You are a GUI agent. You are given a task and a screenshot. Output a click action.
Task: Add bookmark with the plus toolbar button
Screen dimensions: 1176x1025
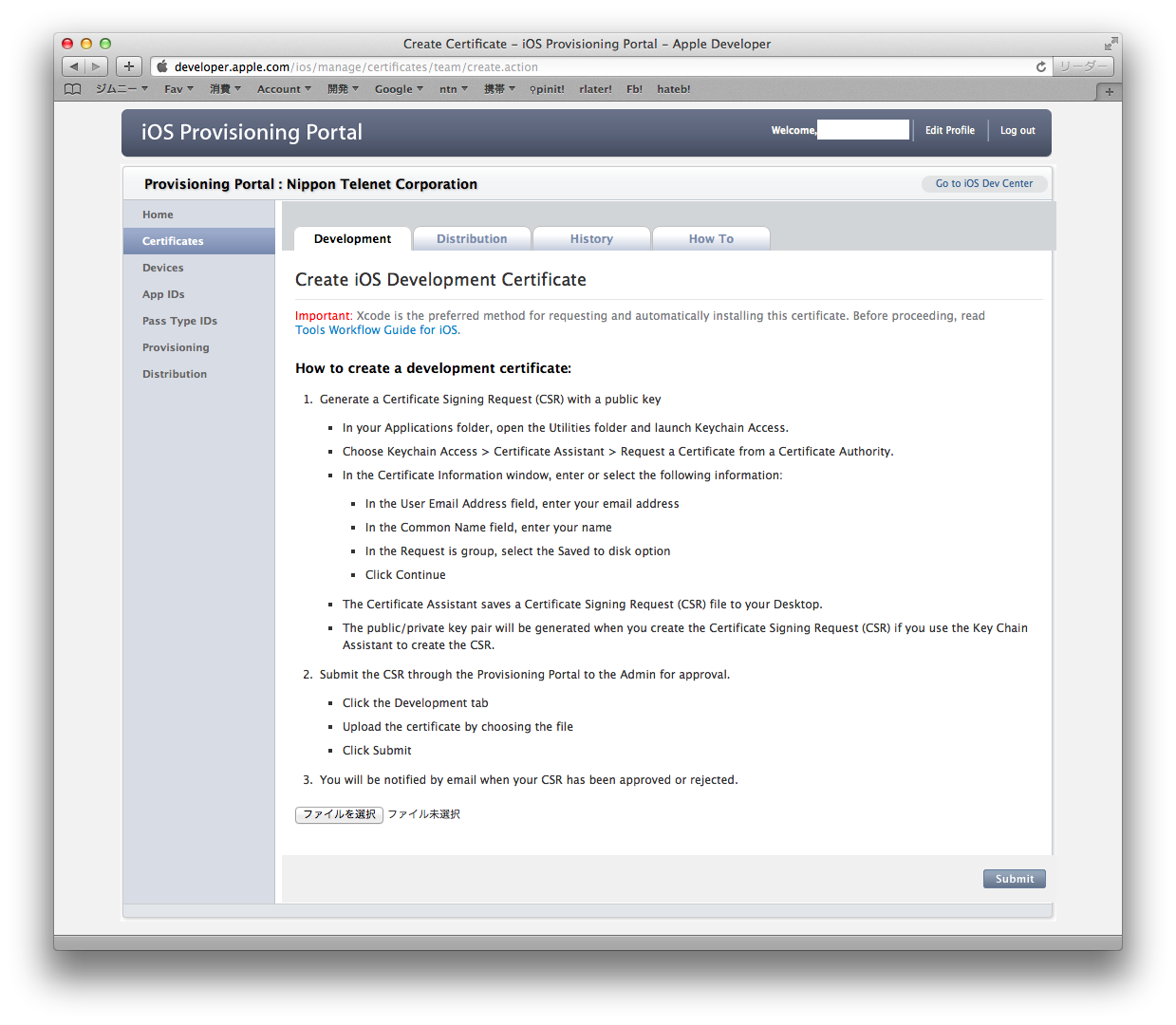click(129, 66)
